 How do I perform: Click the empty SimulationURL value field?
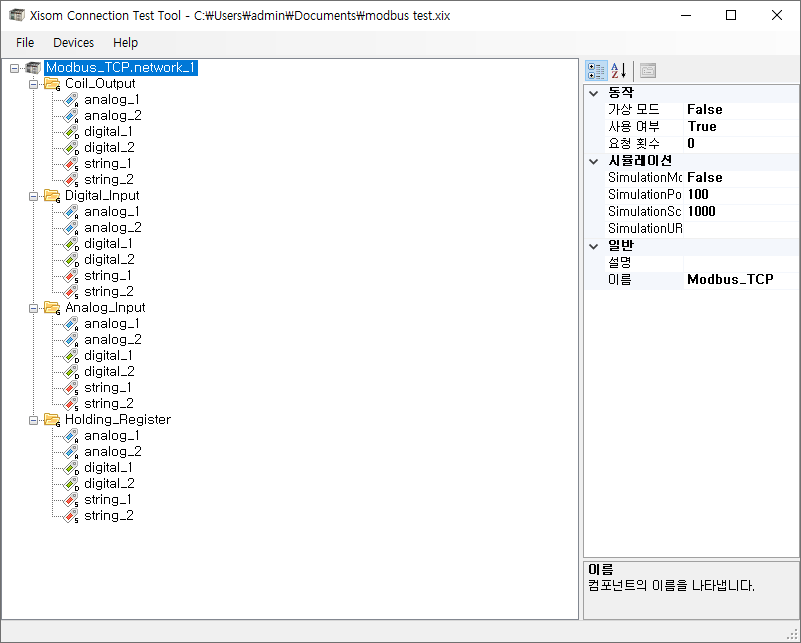tap(741, 228)
